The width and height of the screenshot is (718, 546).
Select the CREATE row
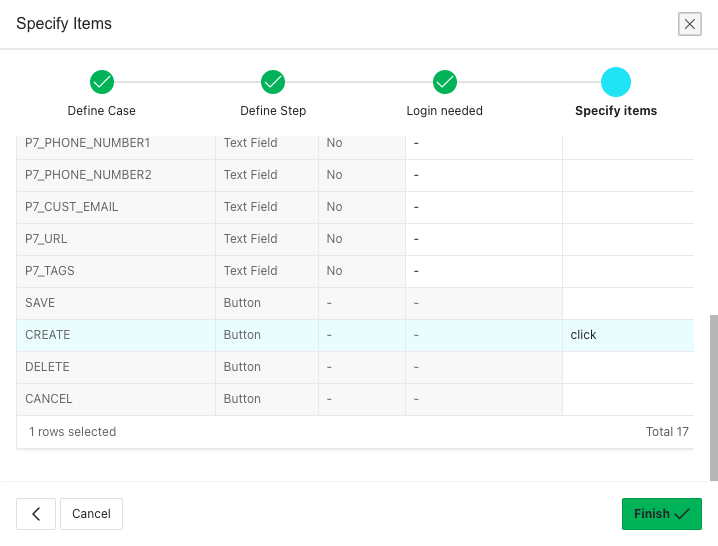pyautogui.click(x=115, y=335)
